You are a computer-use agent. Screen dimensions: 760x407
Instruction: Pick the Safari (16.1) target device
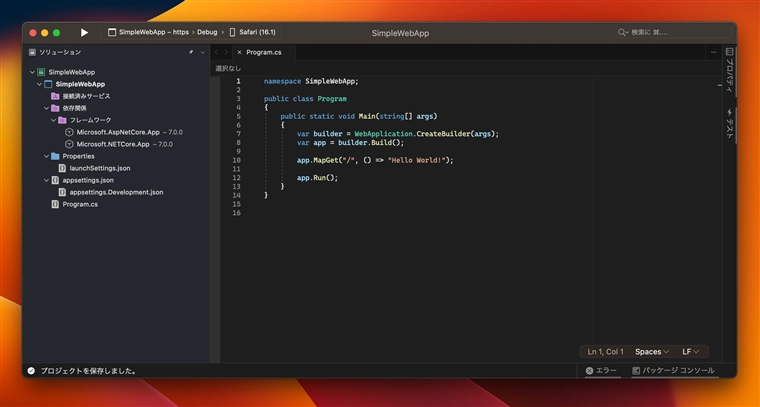(253, 32)
